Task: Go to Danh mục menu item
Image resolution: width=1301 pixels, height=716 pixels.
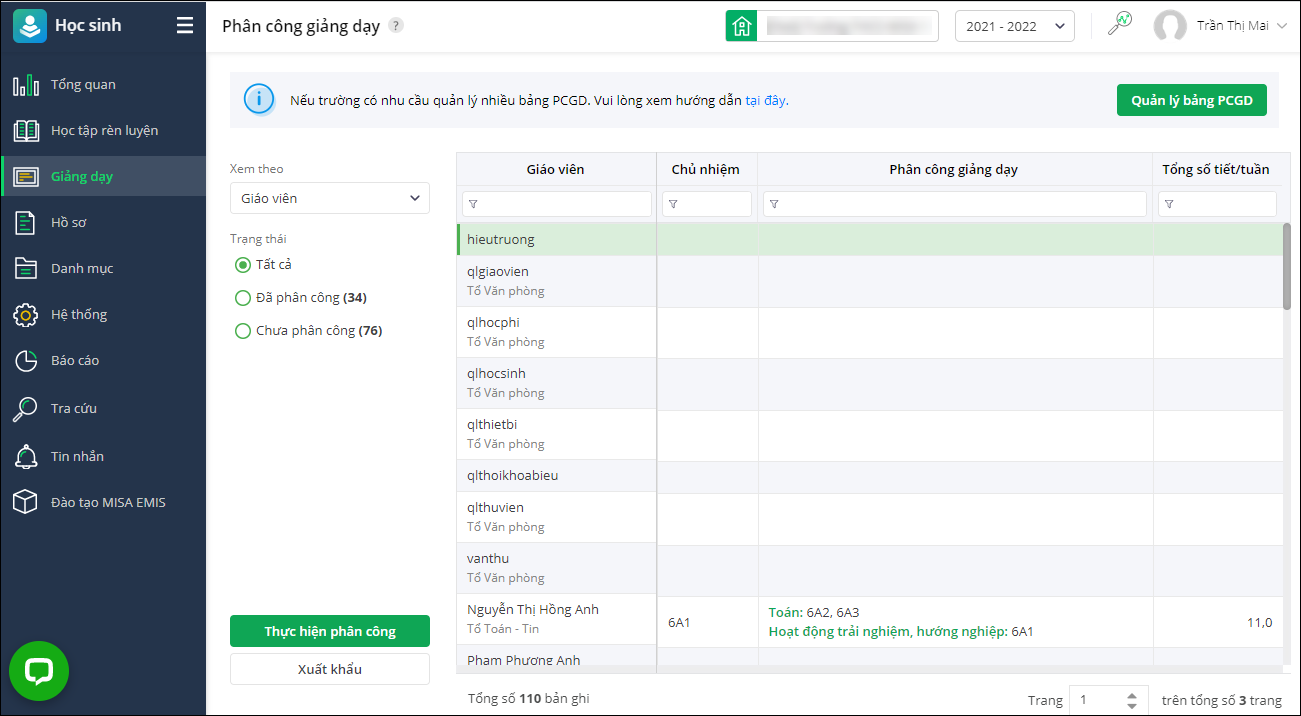Action: point(82,268)
